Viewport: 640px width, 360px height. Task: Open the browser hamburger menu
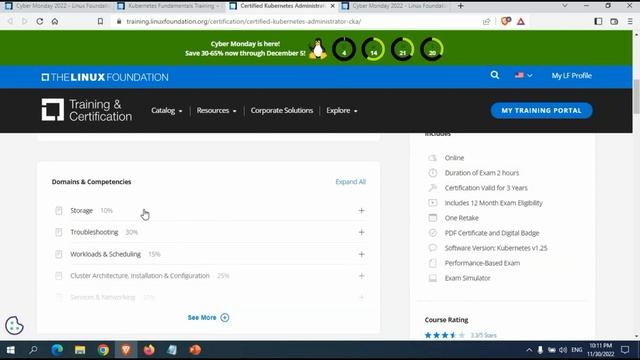click(x=630, y=21)
